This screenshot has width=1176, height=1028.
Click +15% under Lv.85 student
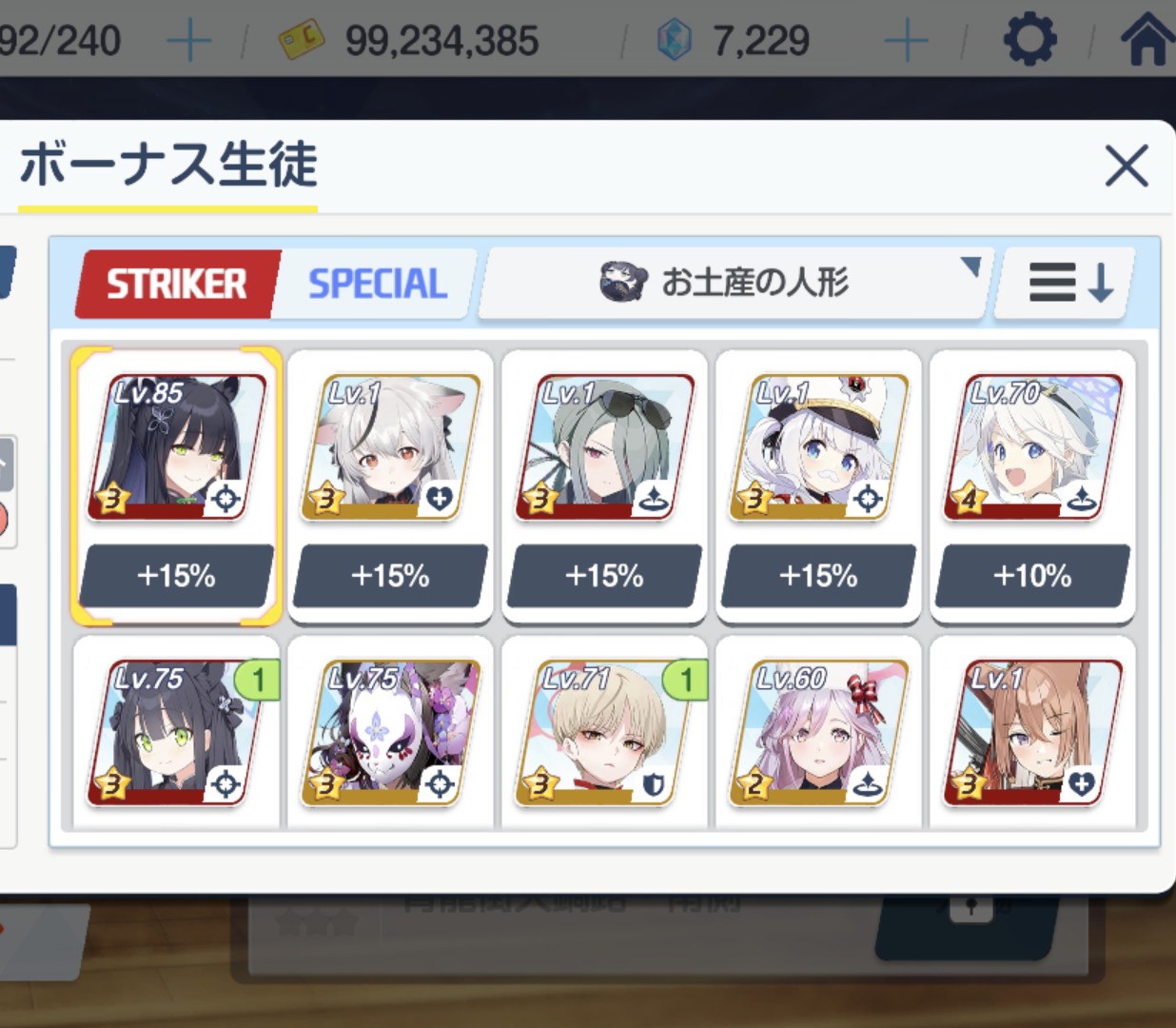pos(176,576)
